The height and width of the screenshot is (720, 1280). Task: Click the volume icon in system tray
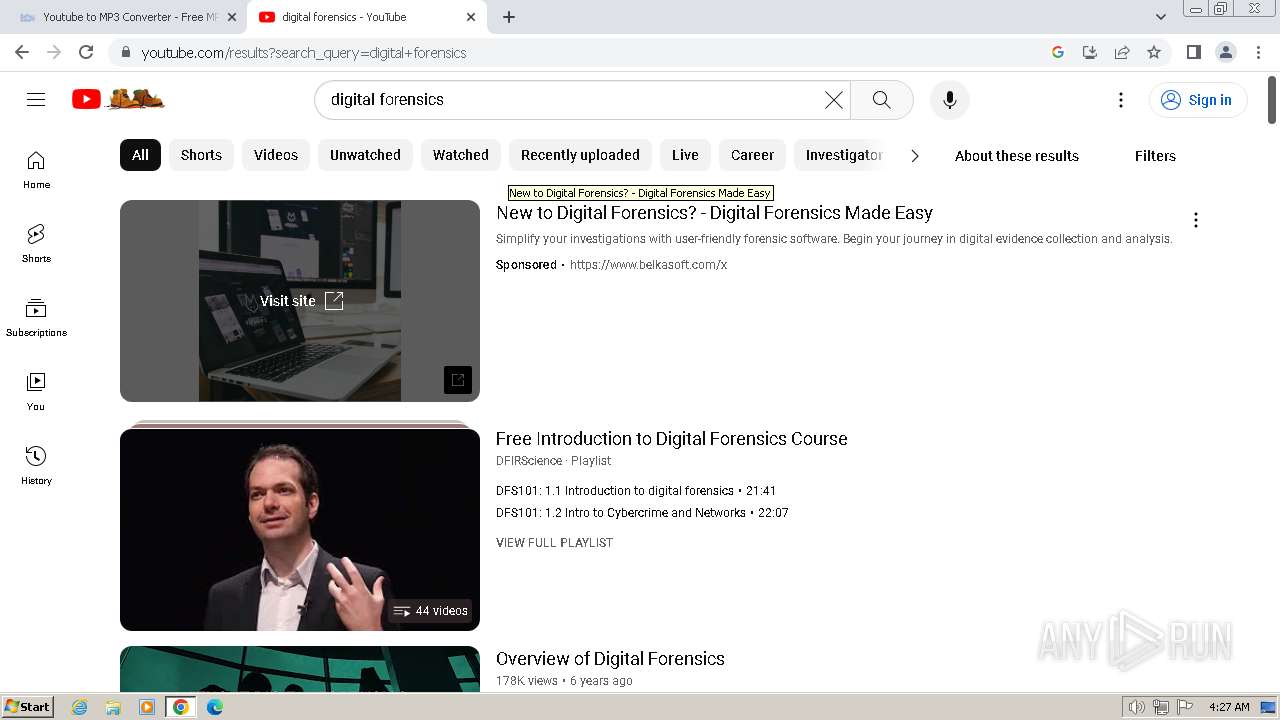[x=1136, y=707]
